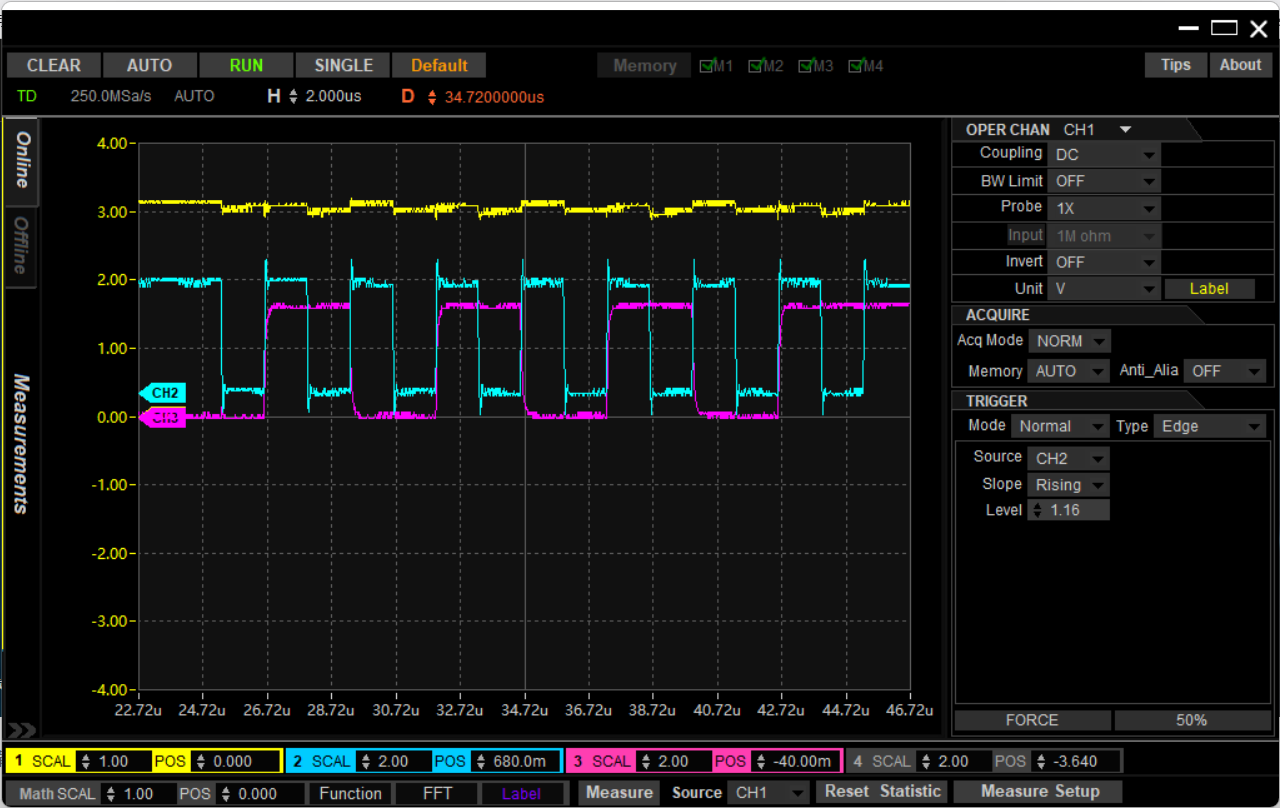Open the Coupling DC dropdown
The image size is (1280, 808).
tap(1104, 154)
